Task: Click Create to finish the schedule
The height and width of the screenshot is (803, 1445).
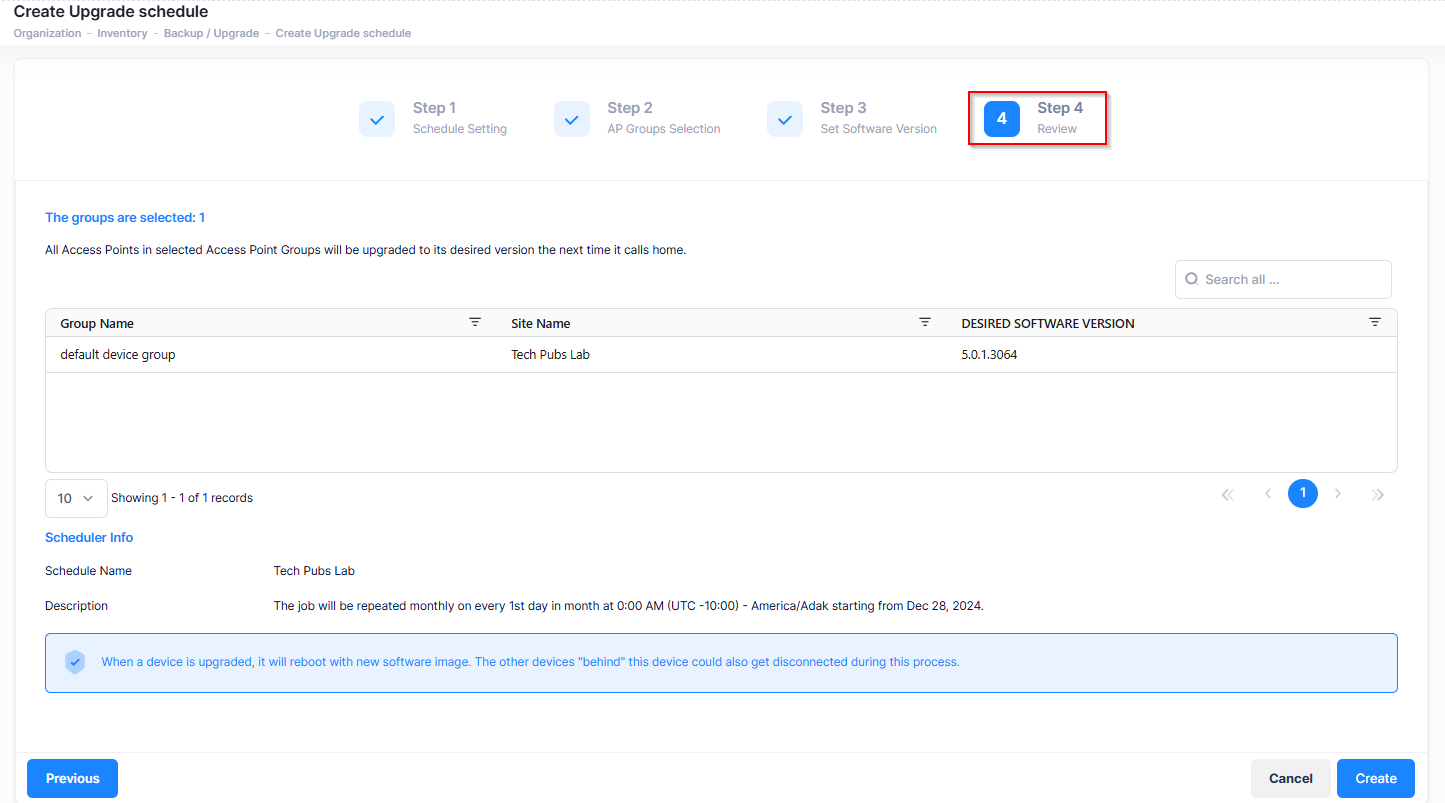Action: (x=1375, y=778)
